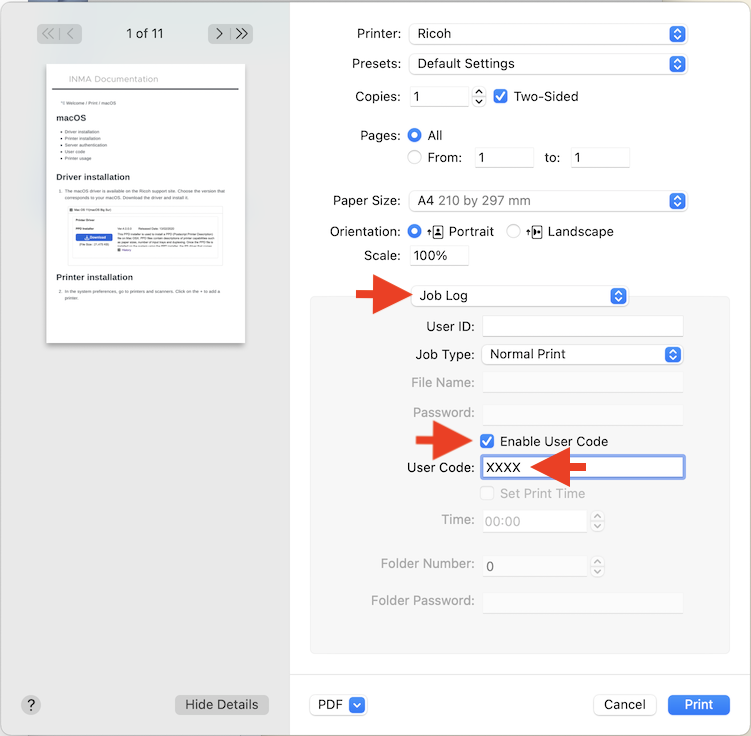Select the All pages radio button

point(415,135)
